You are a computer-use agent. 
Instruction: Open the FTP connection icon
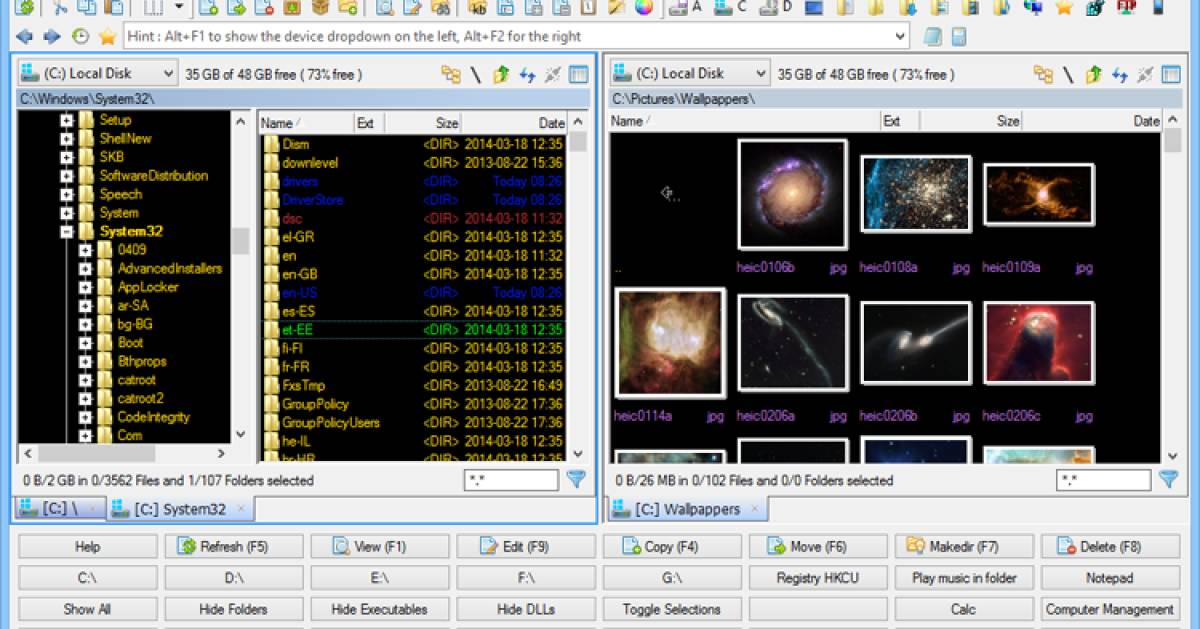(1126, 8)
